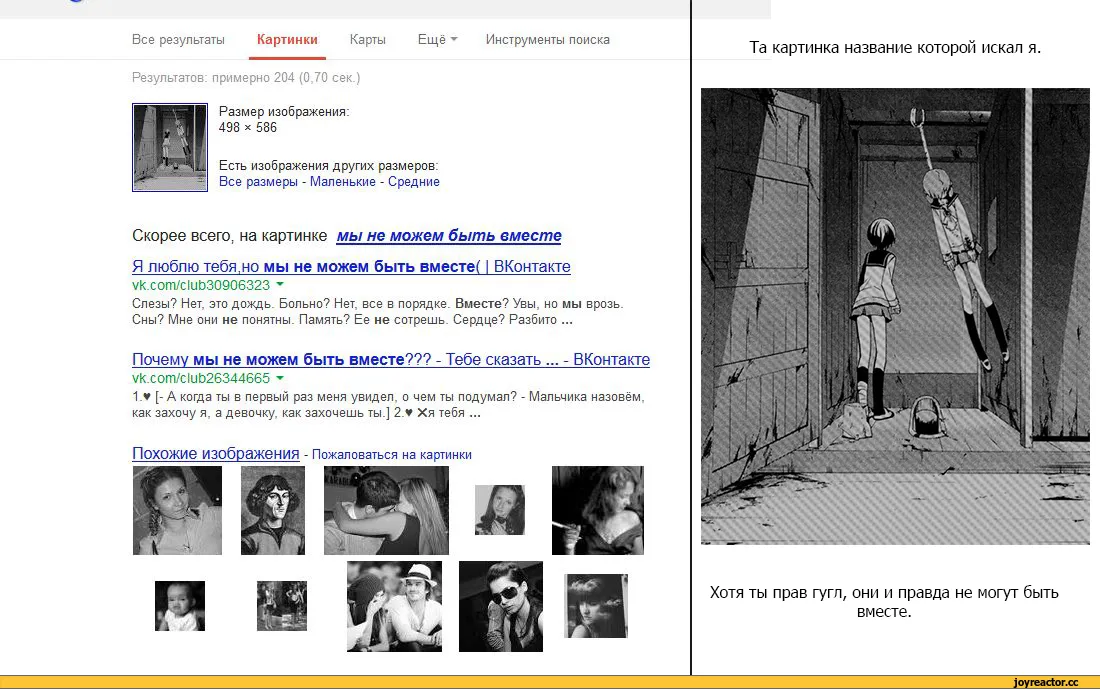Click the text vk.com/club26344665
Image resolution: width=1100 pixels, height=689 pixels.
(201, 378)
